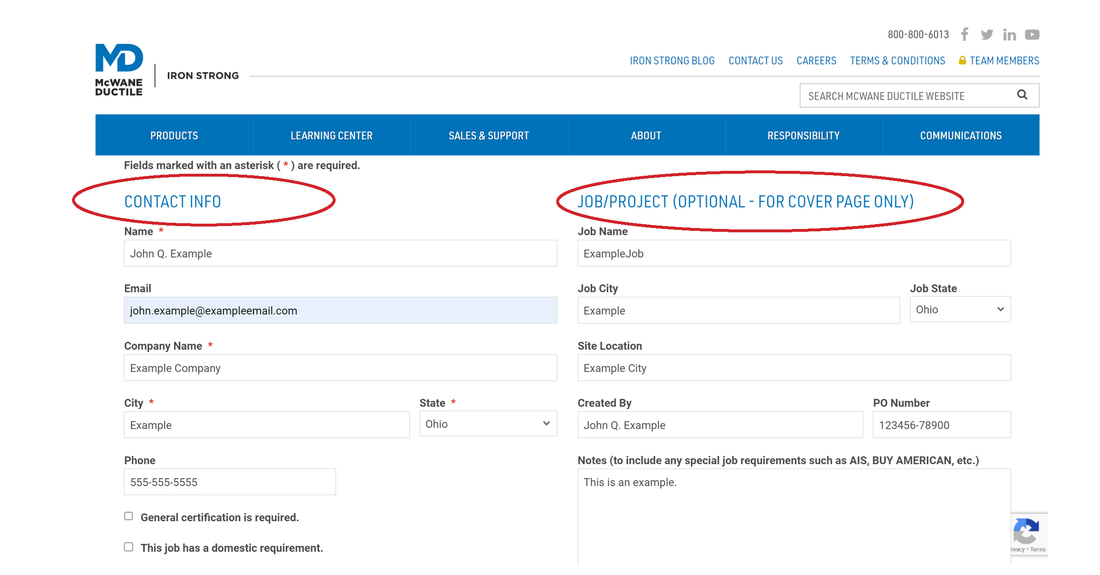
Task: Click inside the Notes text area
Action: [793, 515]
